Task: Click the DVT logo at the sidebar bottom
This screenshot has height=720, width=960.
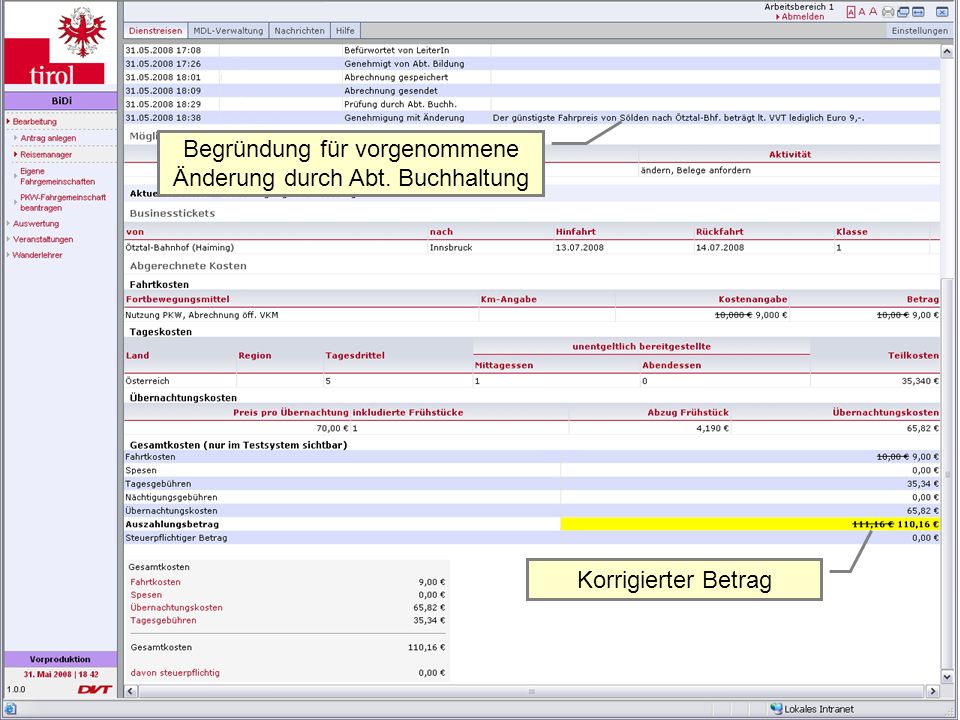Action: 94,689
